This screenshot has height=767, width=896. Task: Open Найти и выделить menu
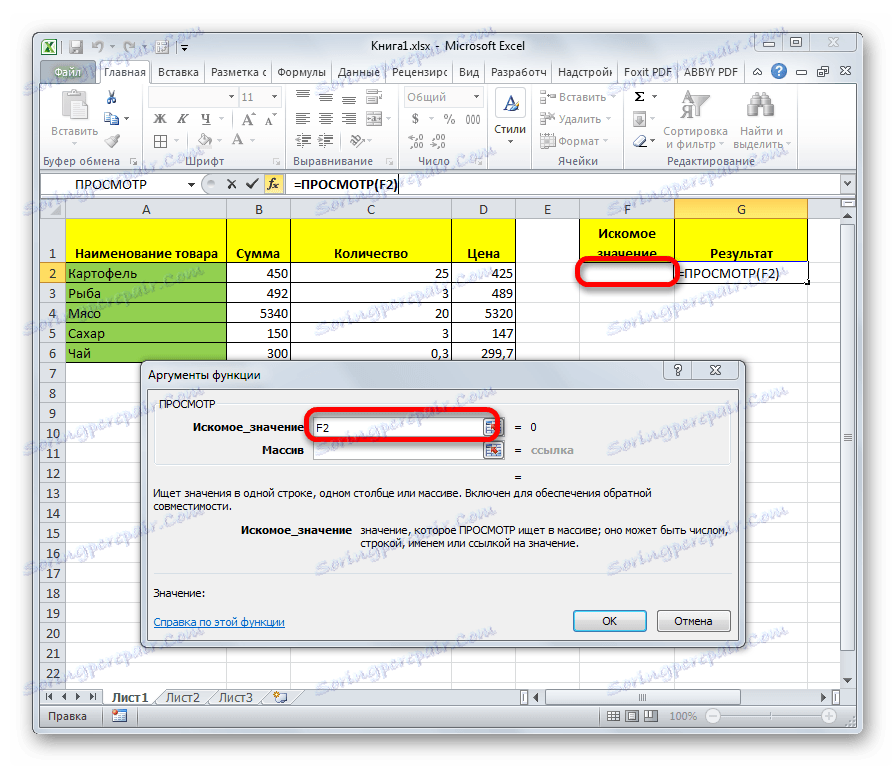coord(761,119)
